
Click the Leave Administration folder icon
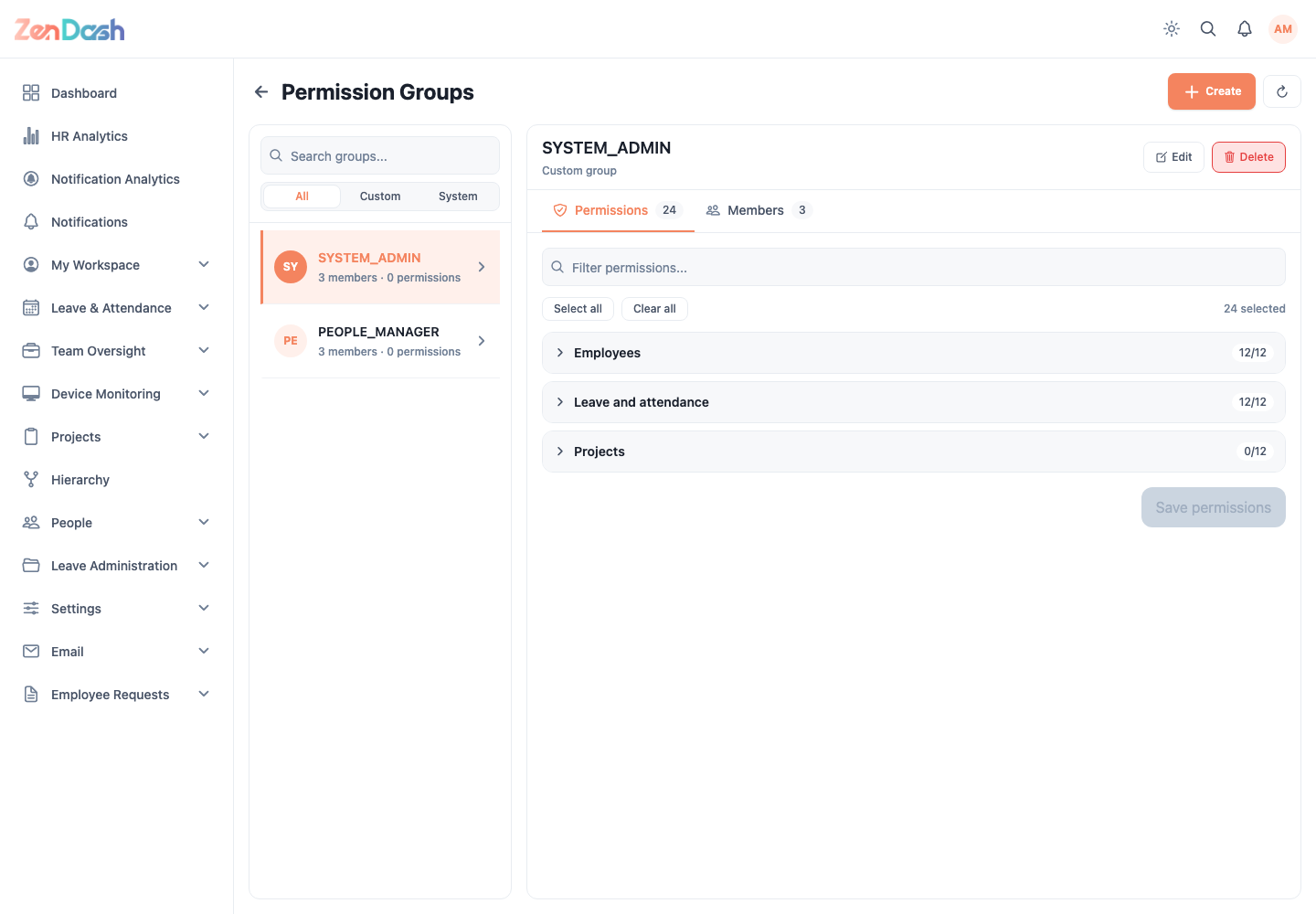coord(31,566)
